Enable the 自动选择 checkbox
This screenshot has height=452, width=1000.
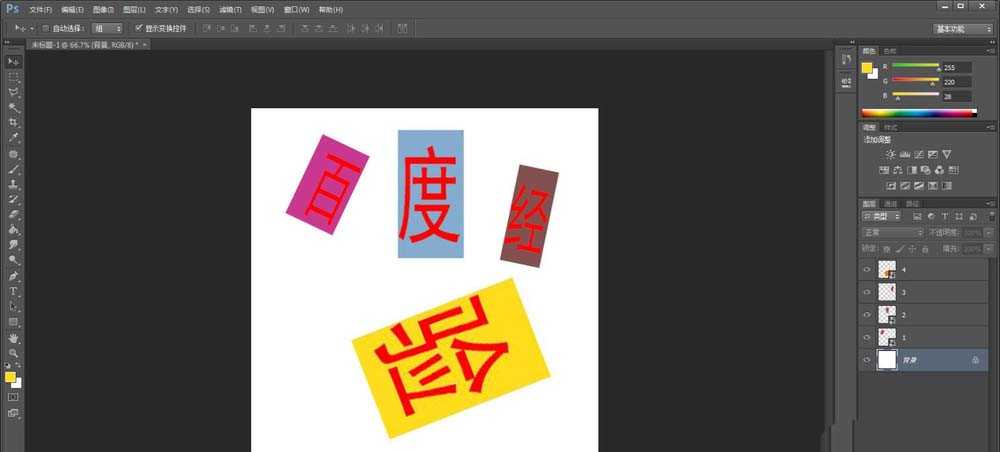[x=47, y=28]
